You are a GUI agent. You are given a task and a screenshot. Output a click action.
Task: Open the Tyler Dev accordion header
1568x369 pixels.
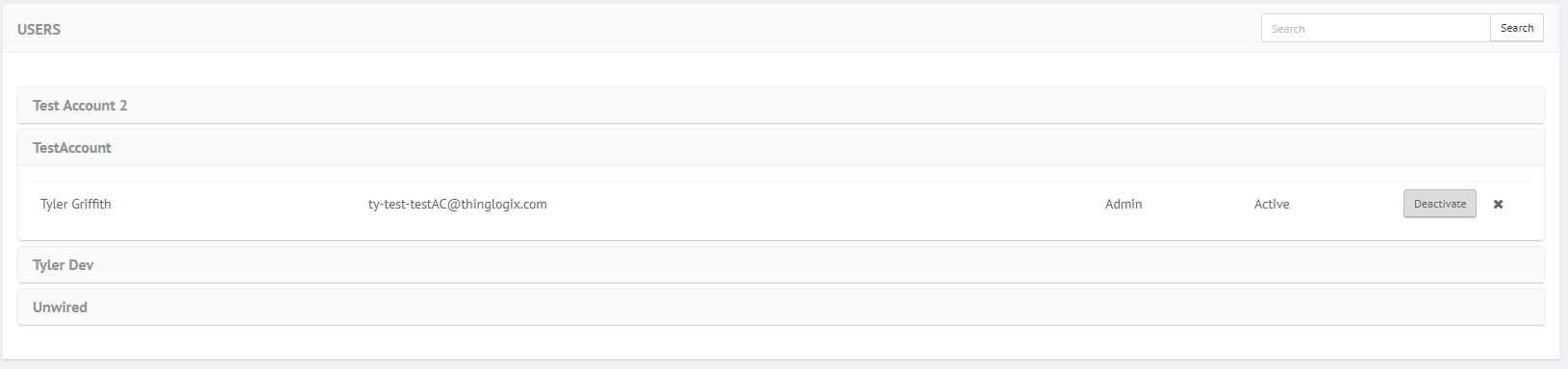pyautogui.click(x=781, y=265)
